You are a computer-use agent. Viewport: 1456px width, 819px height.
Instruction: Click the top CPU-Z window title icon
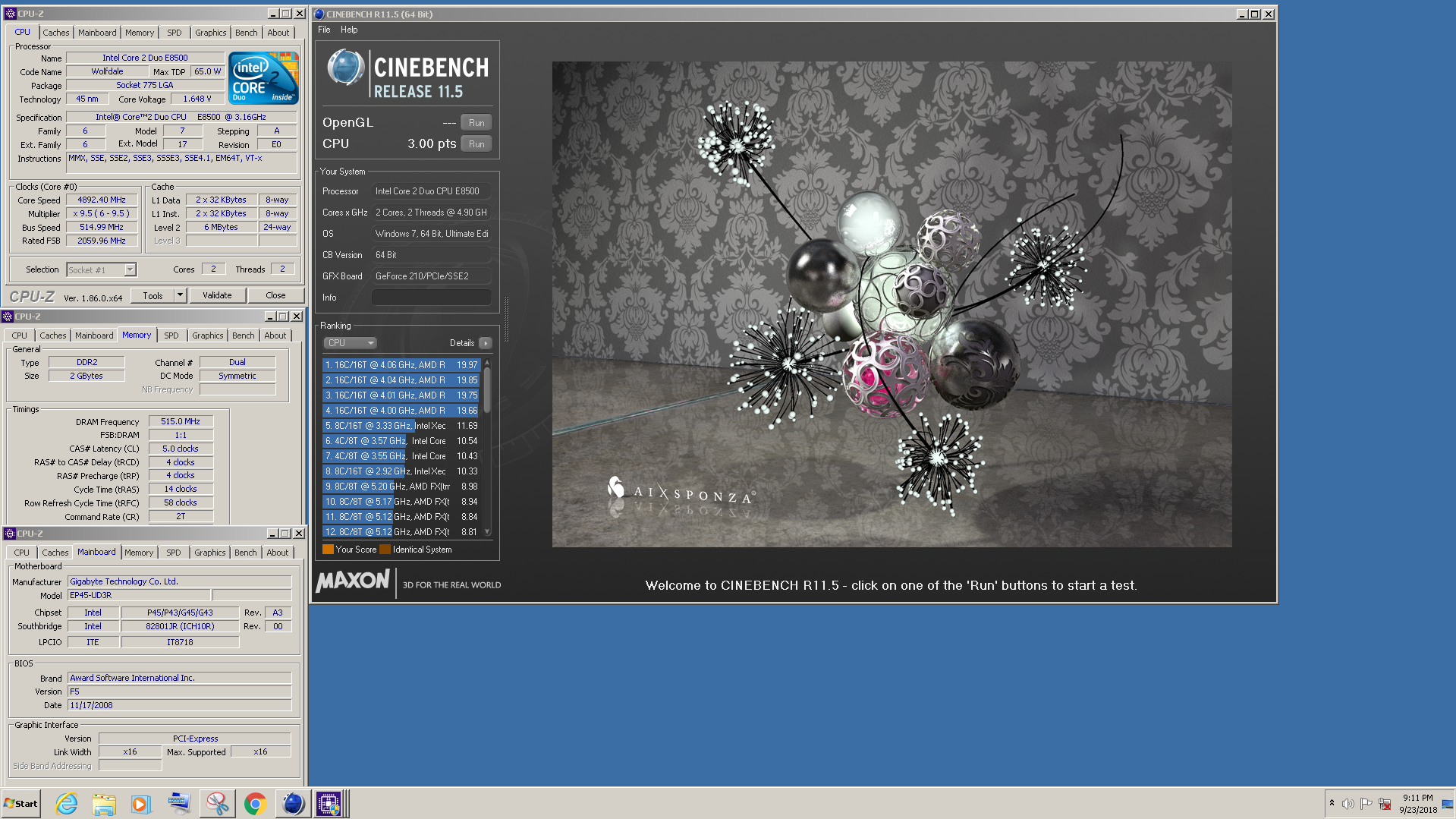click(11, 14)
